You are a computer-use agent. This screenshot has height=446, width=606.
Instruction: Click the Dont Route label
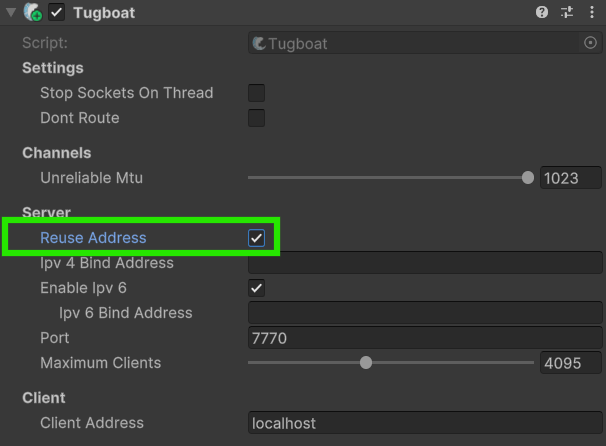point(80,118)
